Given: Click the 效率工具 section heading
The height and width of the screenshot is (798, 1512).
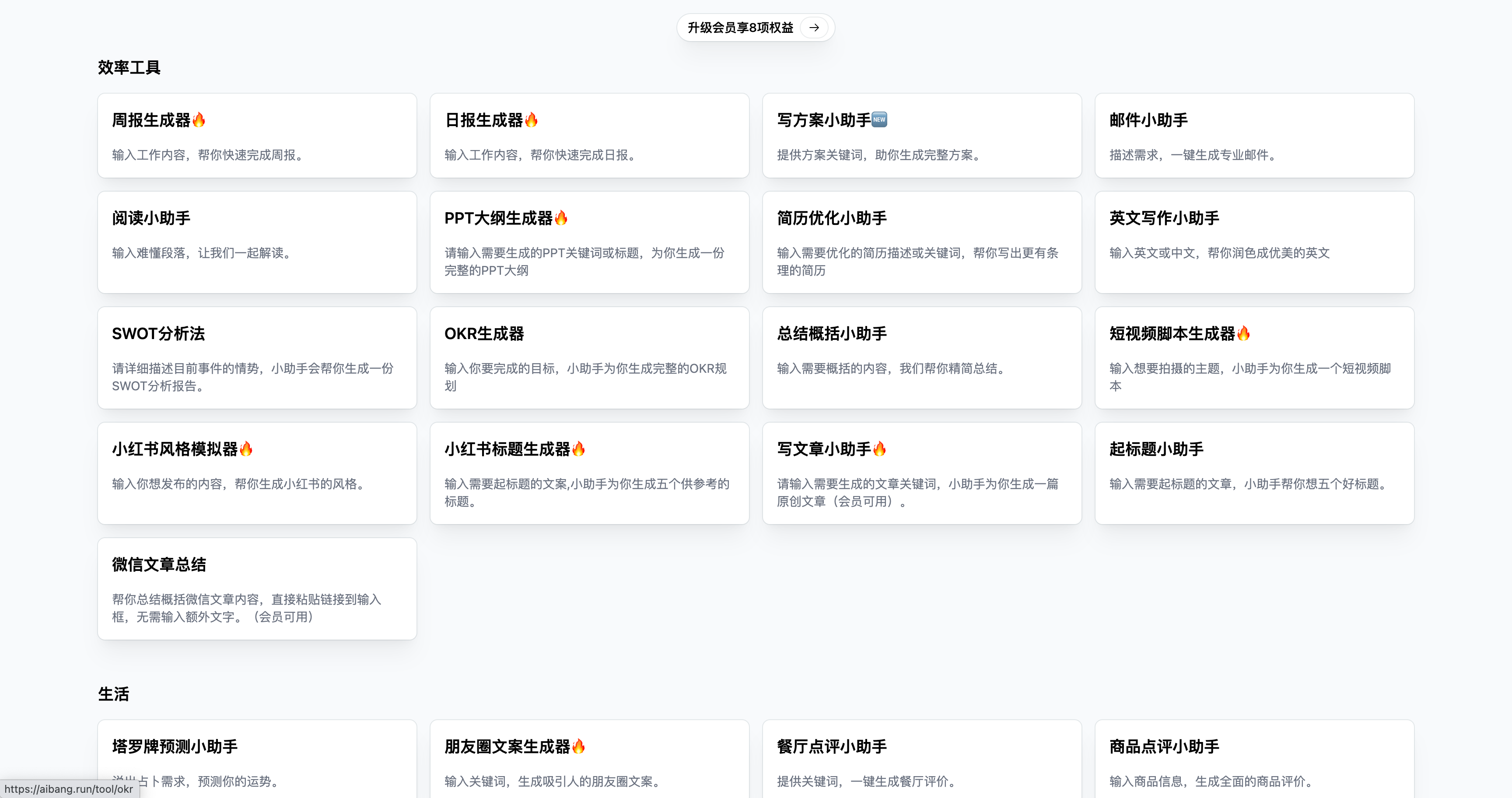Looking at the screenshot, I should point(129,67).
